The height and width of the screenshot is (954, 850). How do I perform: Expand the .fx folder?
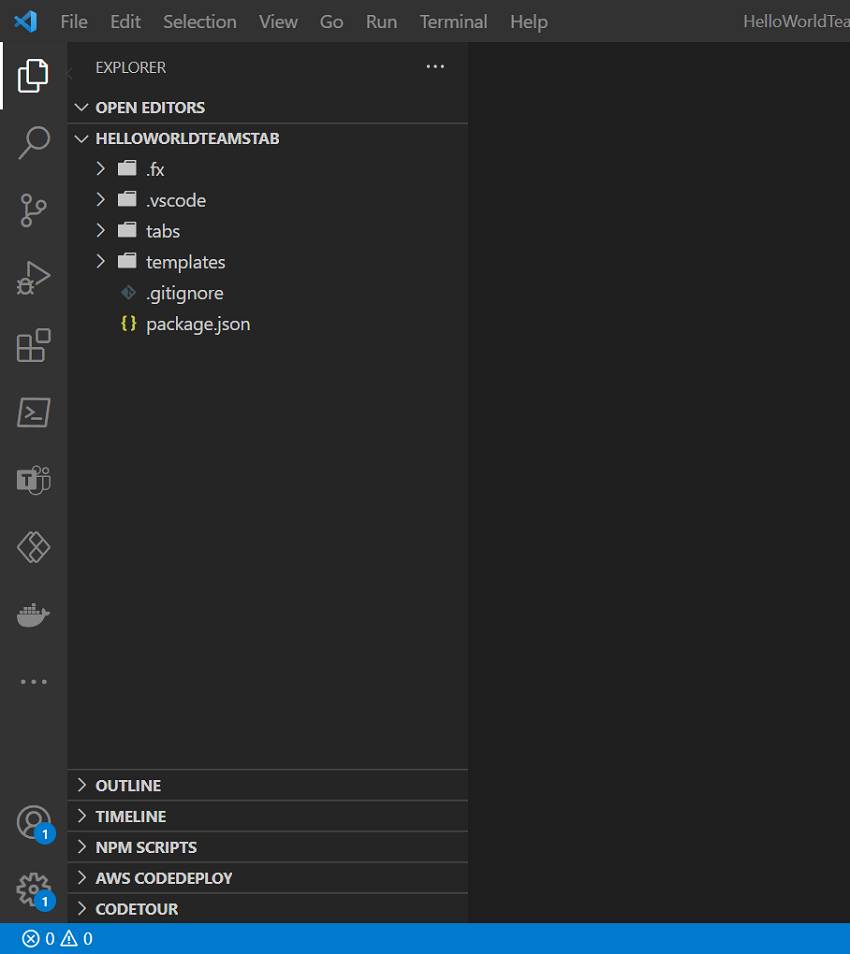point(155,169)
